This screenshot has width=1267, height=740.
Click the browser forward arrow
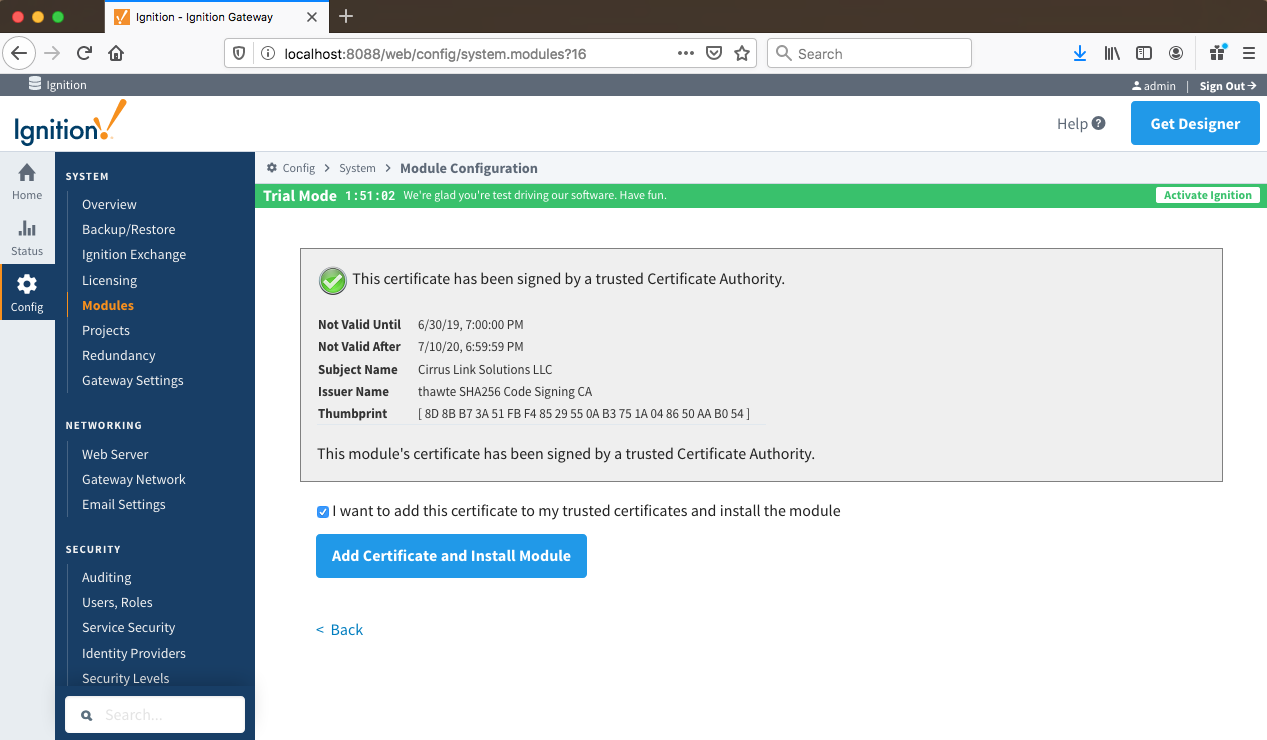coord(52,53)
